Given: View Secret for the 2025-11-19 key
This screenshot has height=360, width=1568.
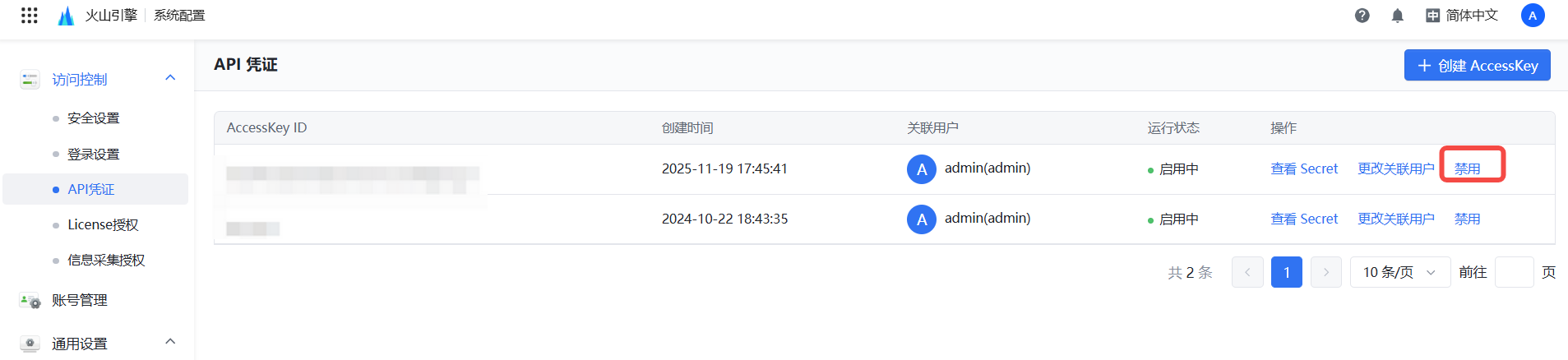Looking at the screenshot, I should pyautogui.click(x=1304, y=168).
